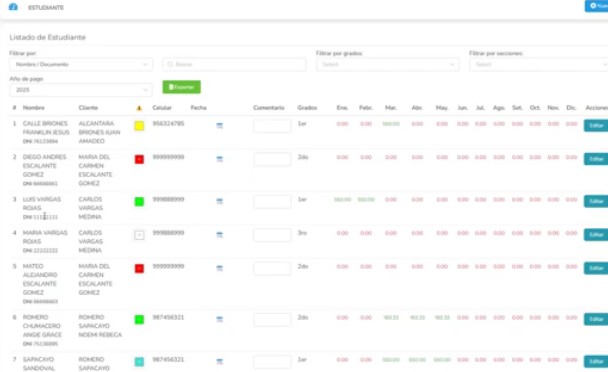Viewport: 608px width, 372px height.
Task: Open the Año de pago 2025 dropdown
Action: click(81, 90)
